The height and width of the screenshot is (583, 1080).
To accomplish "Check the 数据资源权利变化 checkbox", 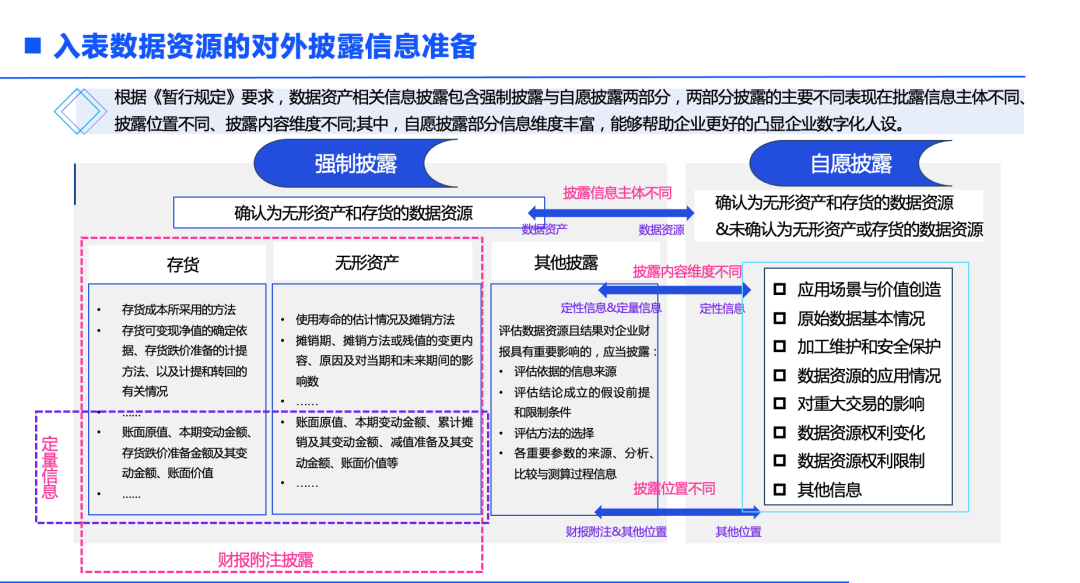I will (779, 432).
